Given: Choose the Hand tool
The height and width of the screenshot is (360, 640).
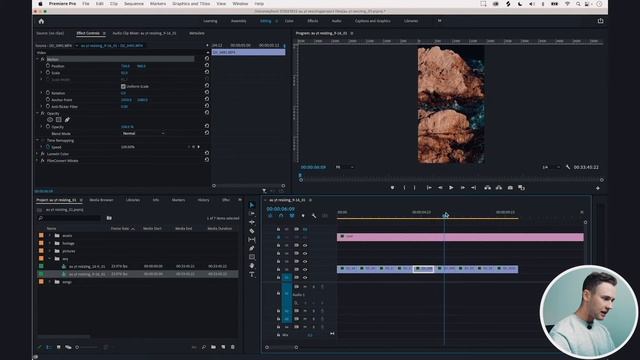Looking at the screenshot, I should 252,266.
